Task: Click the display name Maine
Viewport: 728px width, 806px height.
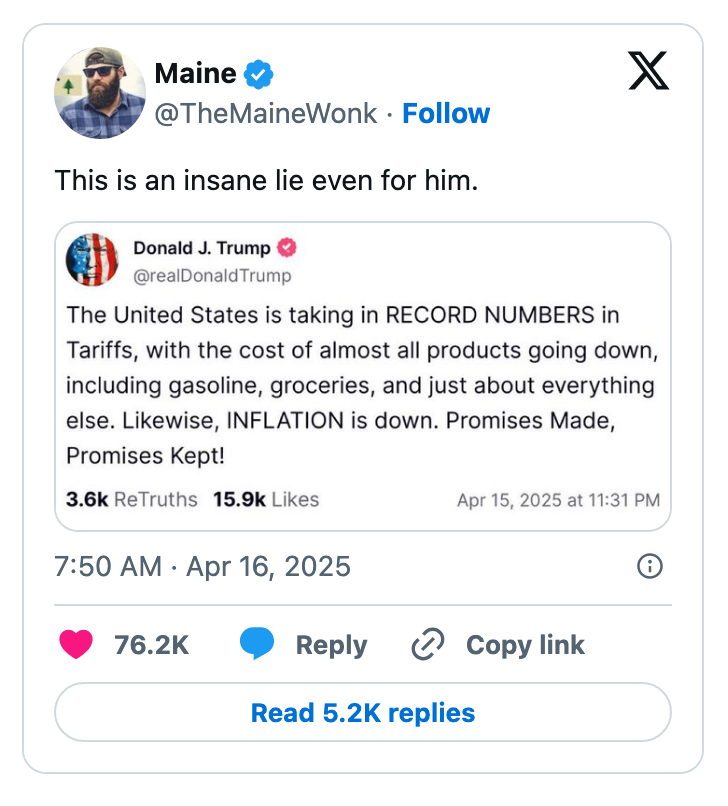Action: (x=195, y=72)
